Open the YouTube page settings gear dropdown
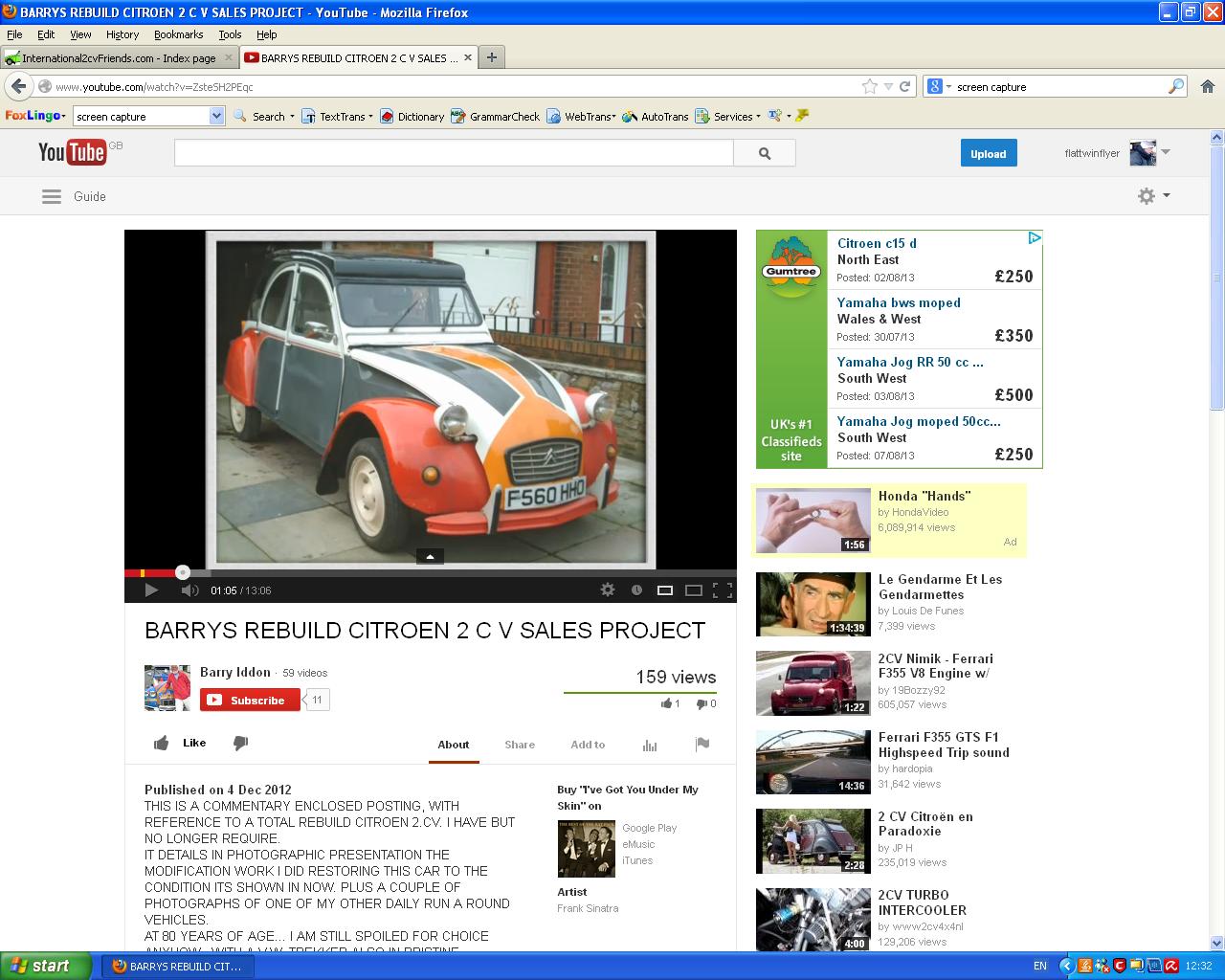This screenshot has width=1225, height=980. [x=1152, y=196]
